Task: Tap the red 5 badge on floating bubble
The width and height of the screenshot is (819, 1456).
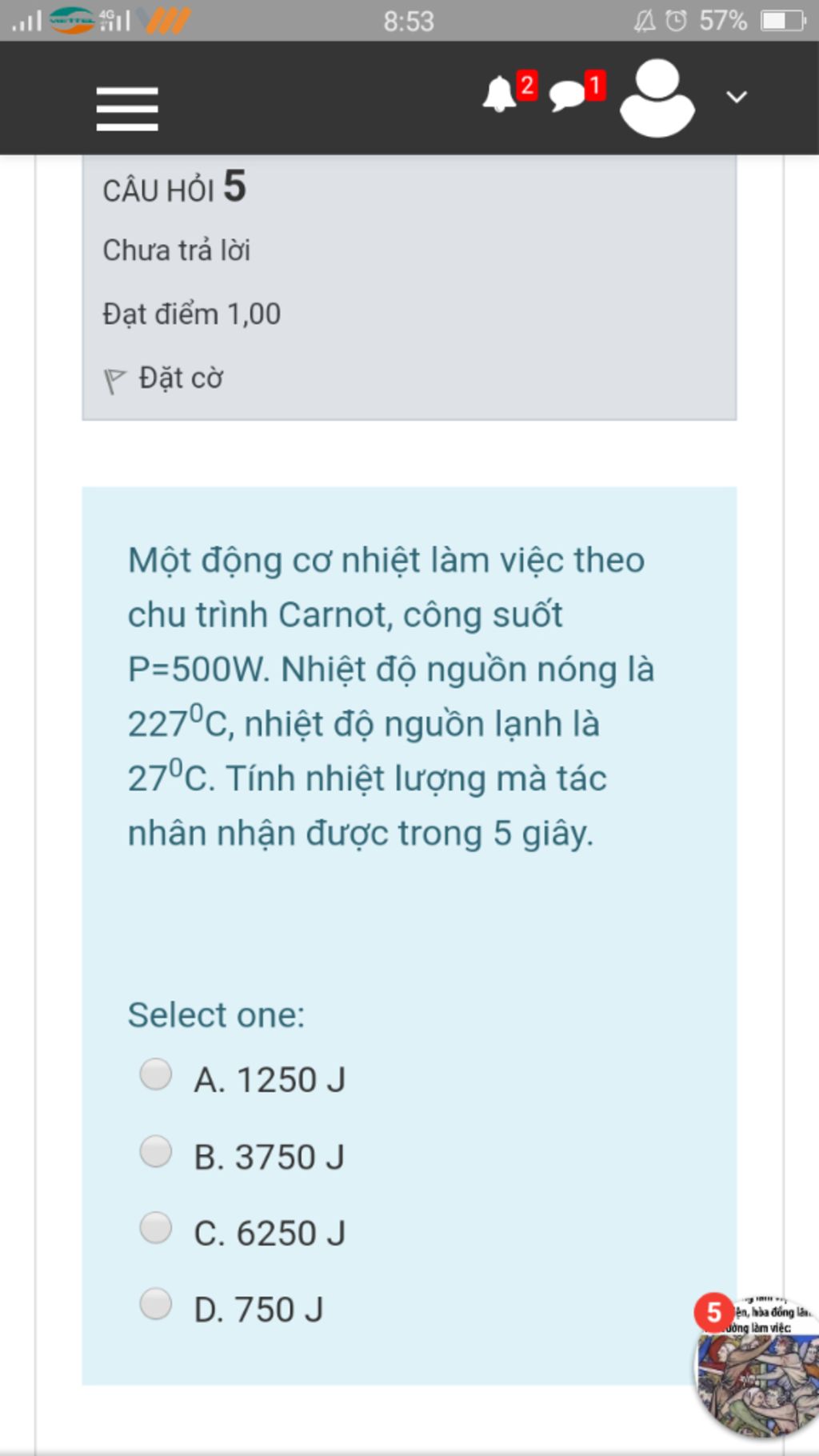Action: coord(713,1312)
